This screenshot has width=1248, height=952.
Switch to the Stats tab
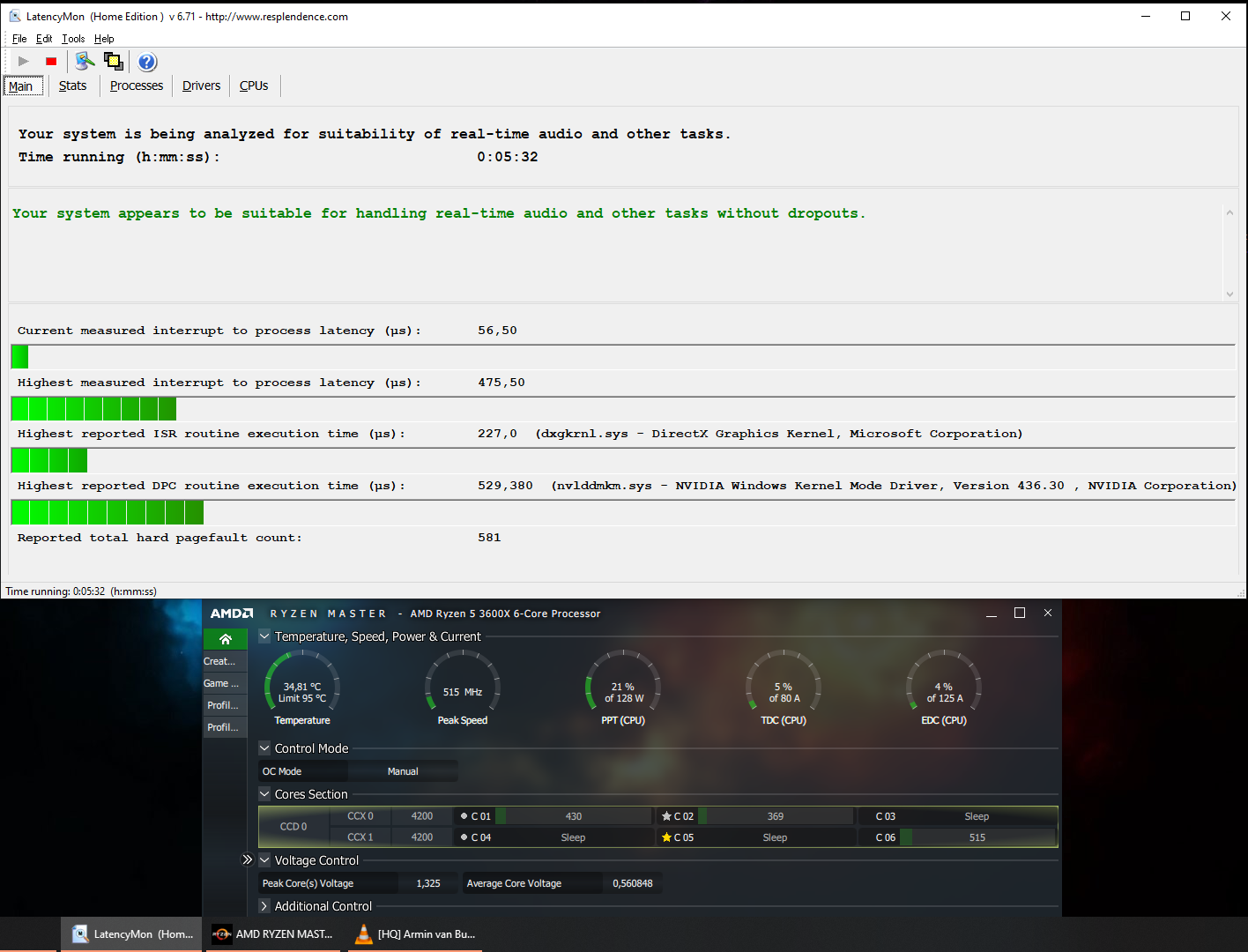pos(72,86)
